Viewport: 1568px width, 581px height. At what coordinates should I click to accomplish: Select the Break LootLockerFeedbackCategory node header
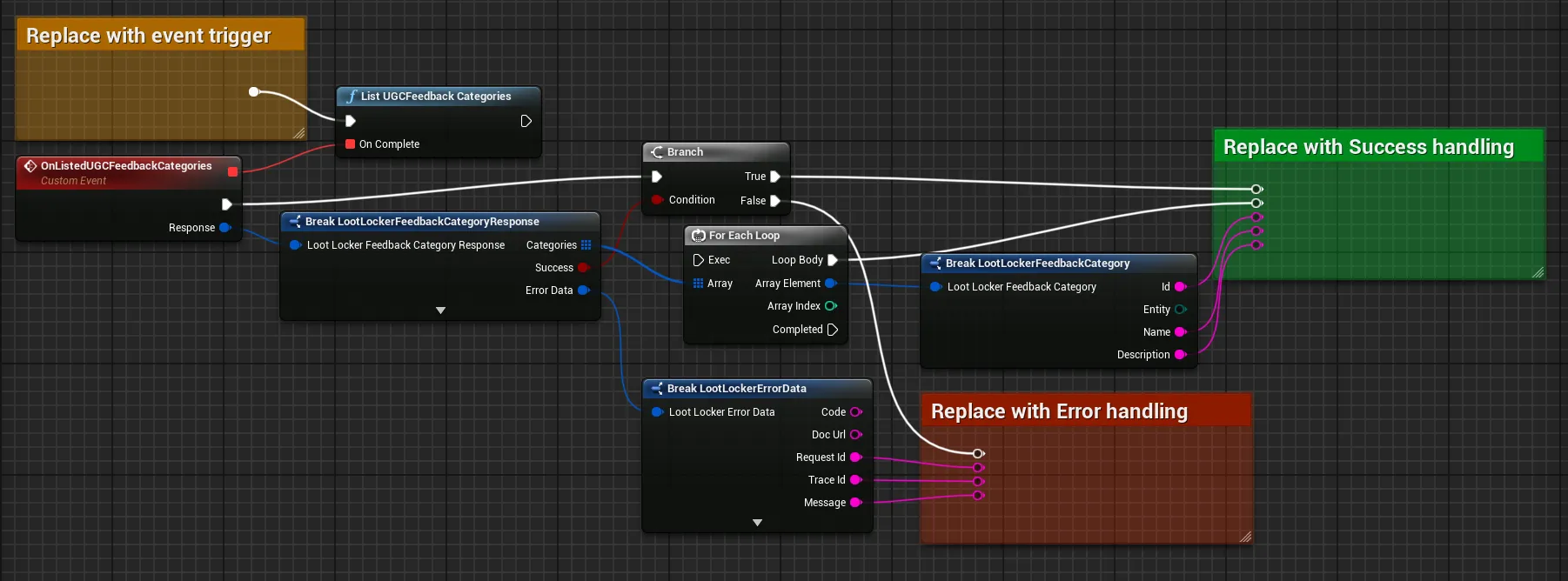[1058, 264]
